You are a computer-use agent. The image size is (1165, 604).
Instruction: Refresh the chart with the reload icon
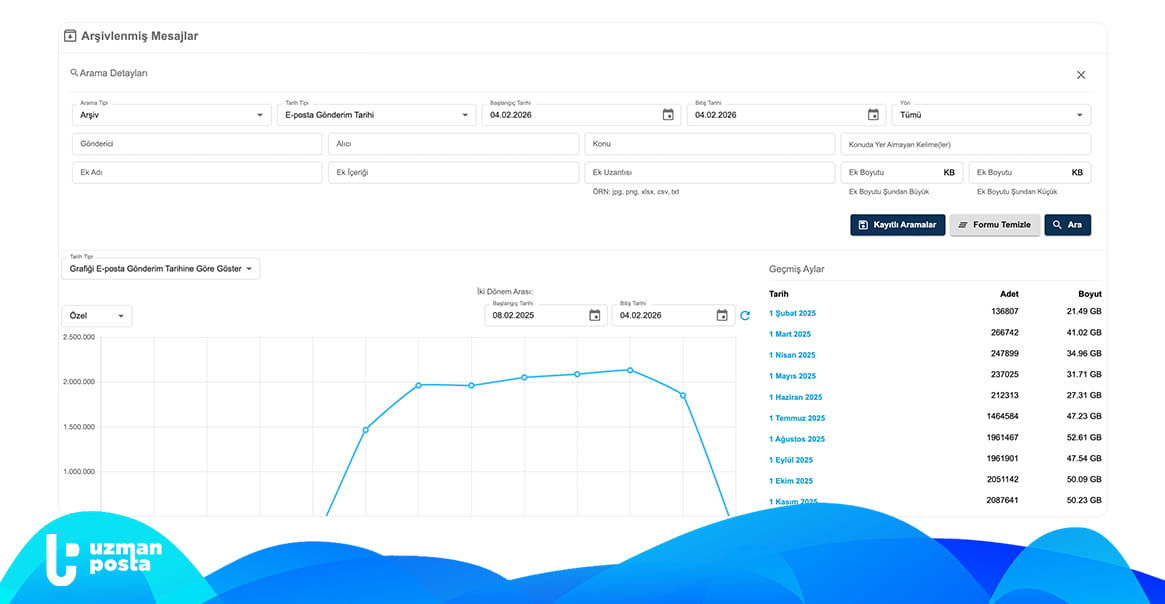point(745,316)
